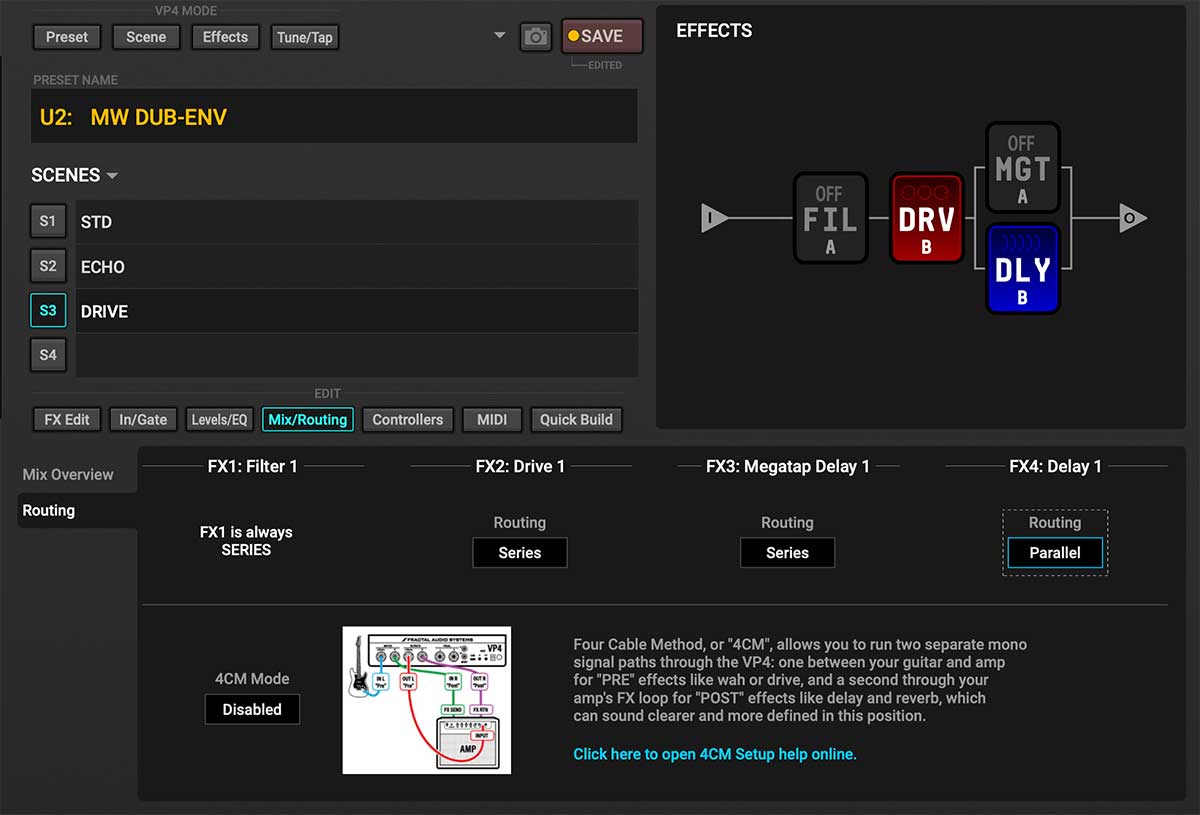Image resolution: width=1200 pixels, height=815 pixels.
Task: Open the MIDI tab
Action: point(492,420)
